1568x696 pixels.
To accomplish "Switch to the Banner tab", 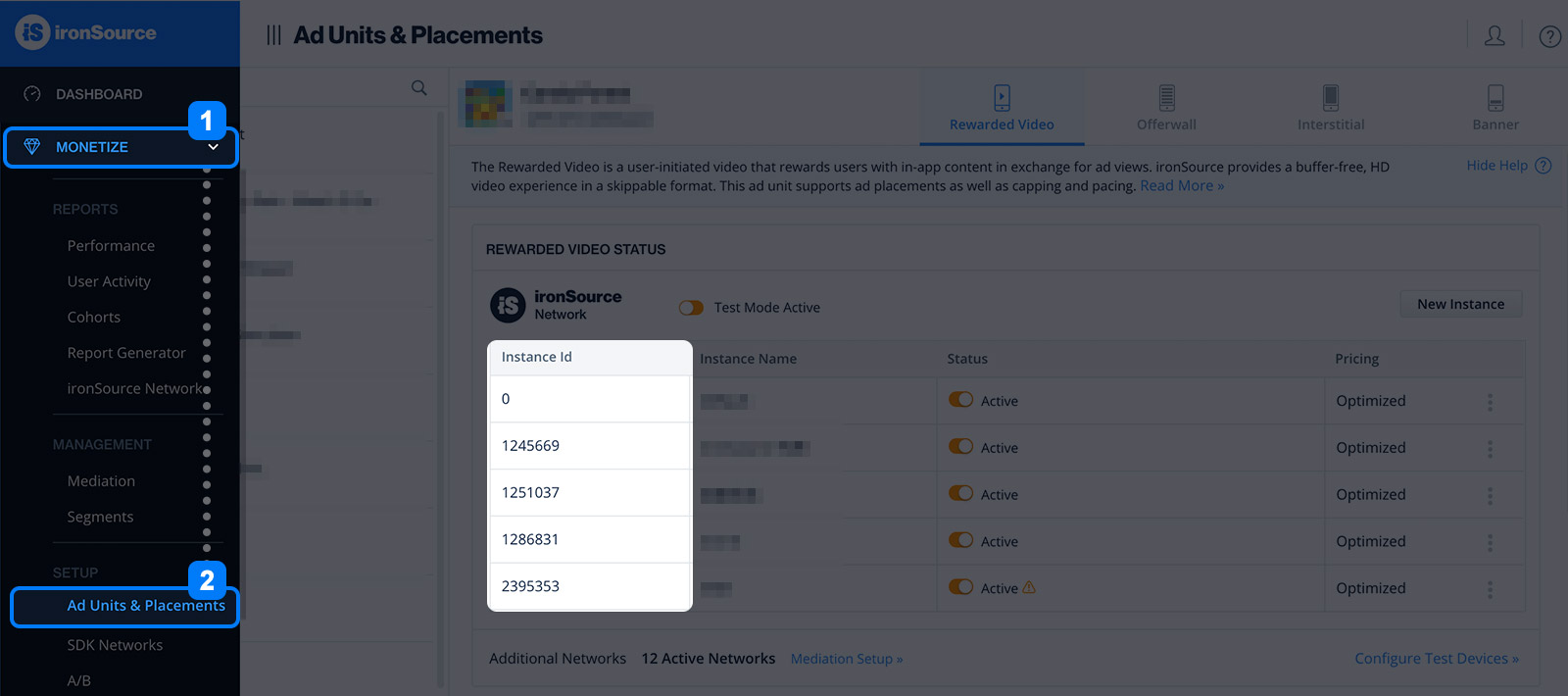I will tap(1495, 106).
